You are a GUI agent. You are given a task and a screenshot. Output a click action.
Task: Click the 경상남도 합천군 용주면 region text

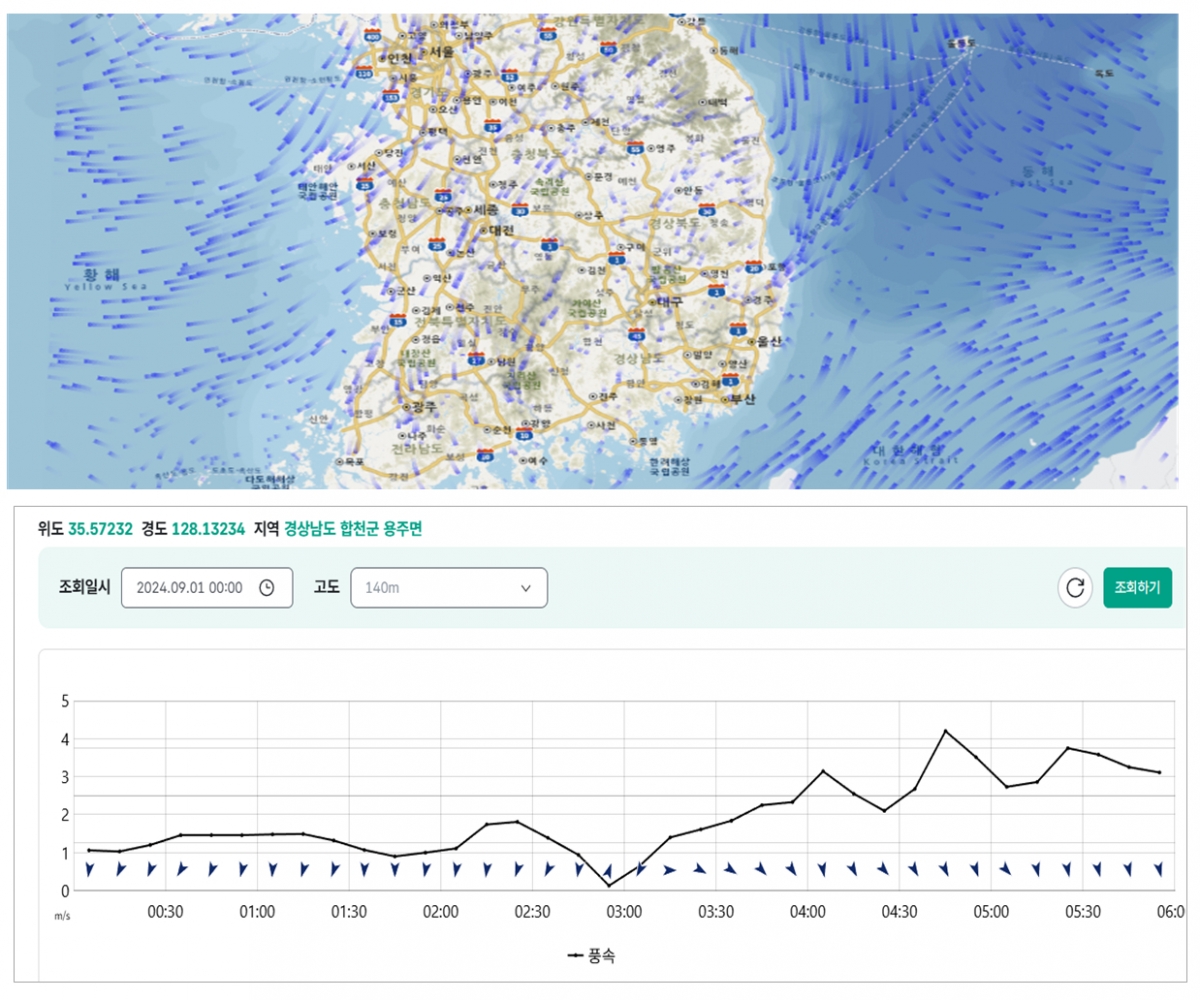point(353,529)
